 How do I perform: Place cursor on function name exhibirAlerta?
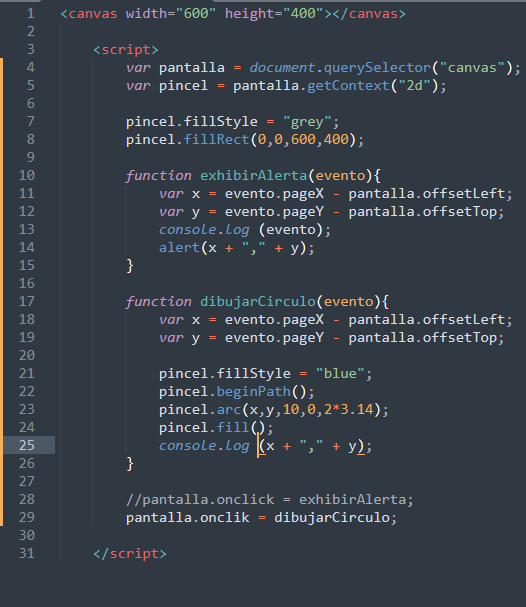point(254,176)
